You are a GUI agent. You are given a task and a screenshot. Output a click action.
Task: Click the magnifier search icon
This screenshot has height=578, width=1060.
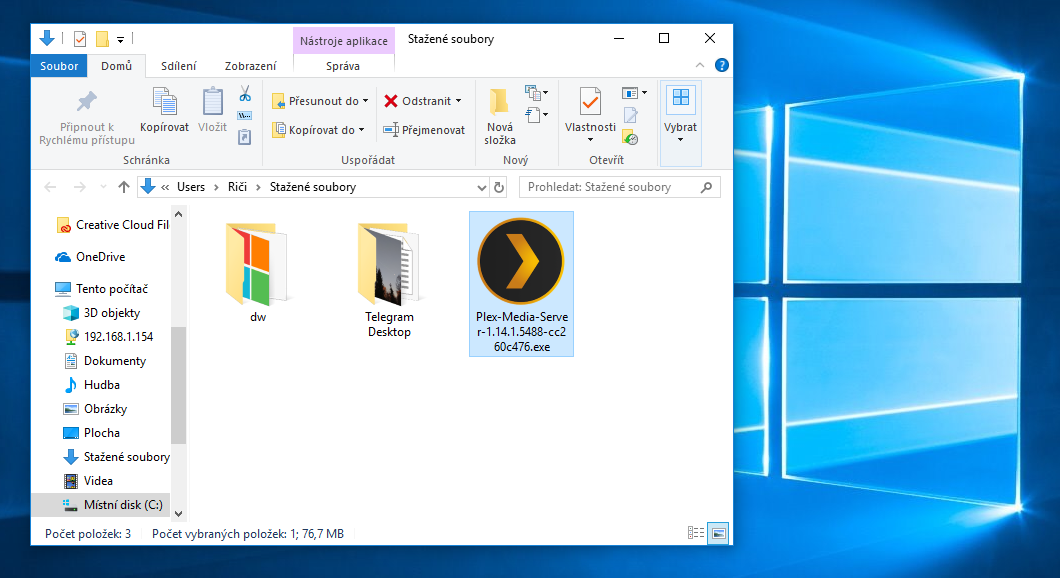706,187
